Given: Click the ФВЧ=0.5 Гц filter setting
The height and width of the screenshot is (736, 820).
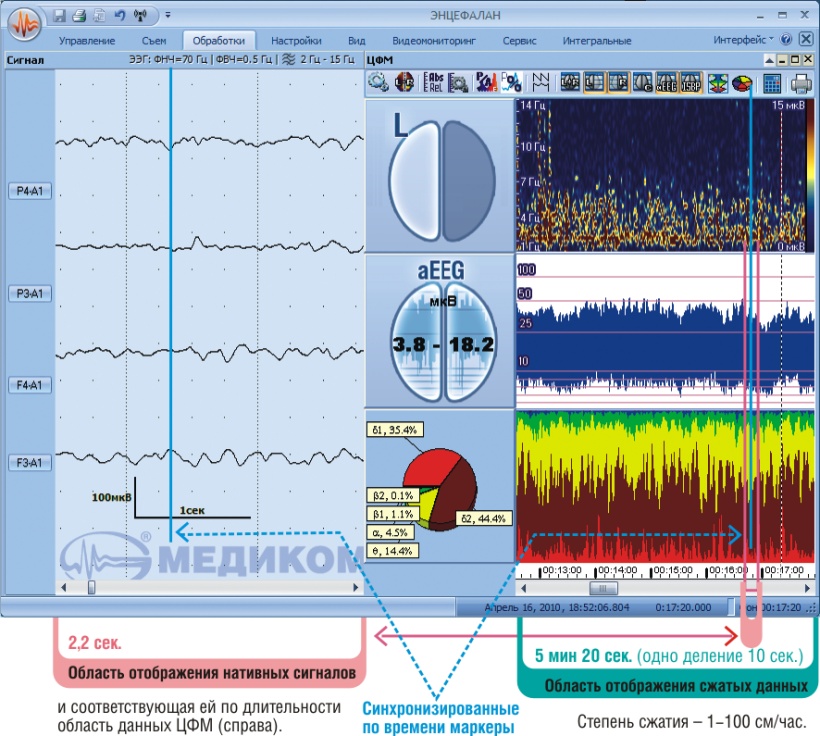Looking at the screenshot, I should [244, 60].
